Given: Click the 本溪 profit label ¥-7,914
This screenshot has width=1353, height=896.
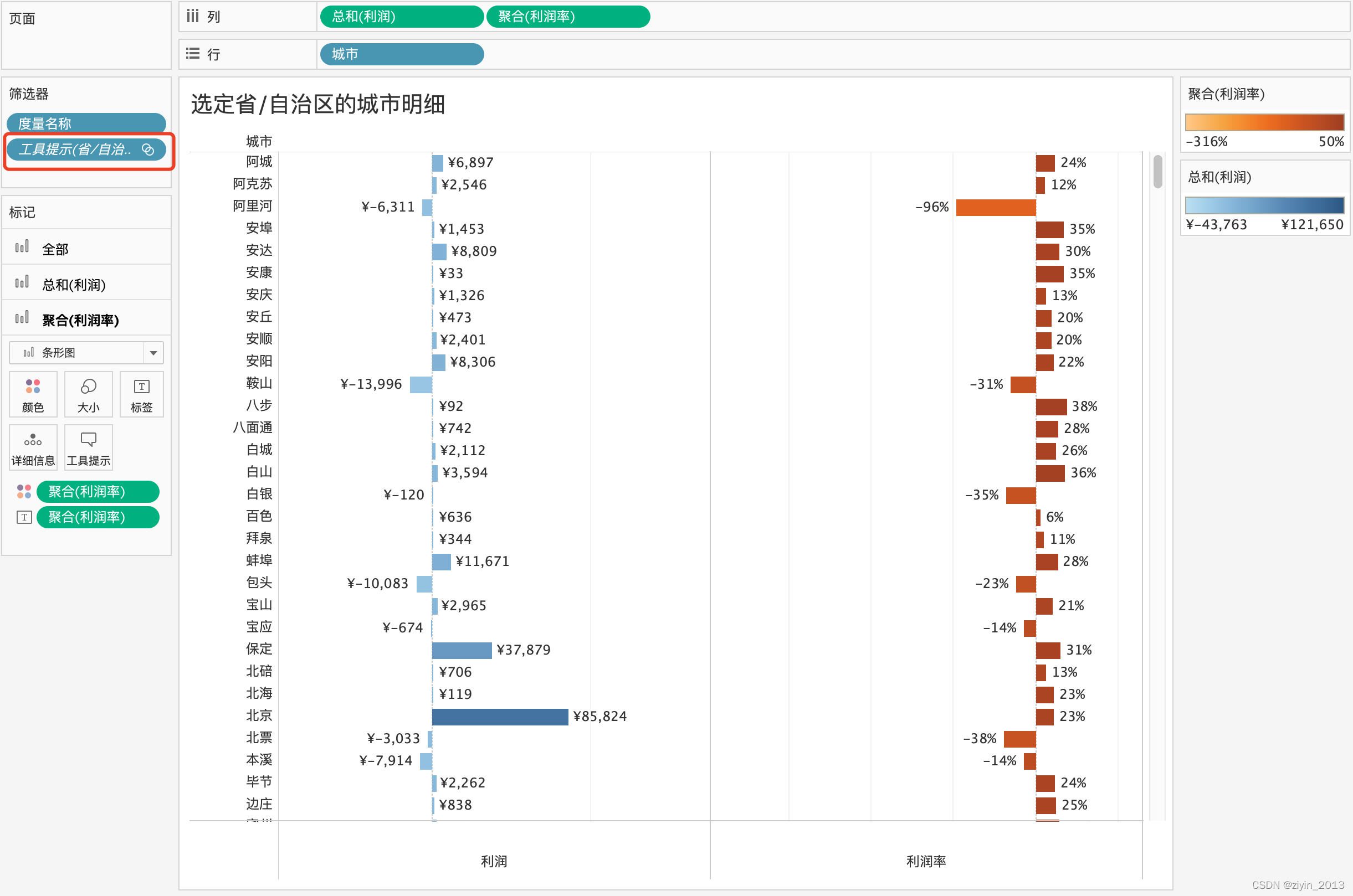Looking at the screenshot, I should pos(386,761).
